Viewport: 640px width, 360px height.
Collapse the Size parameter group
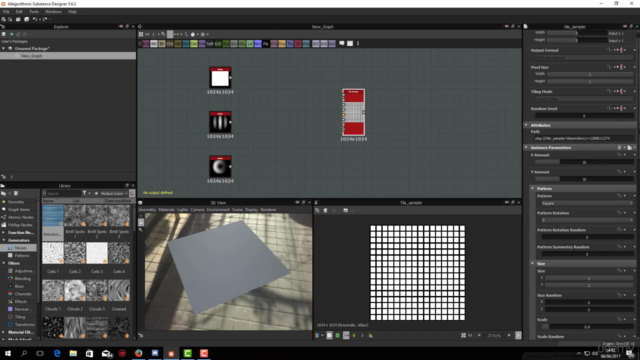[x=533, y=264]
